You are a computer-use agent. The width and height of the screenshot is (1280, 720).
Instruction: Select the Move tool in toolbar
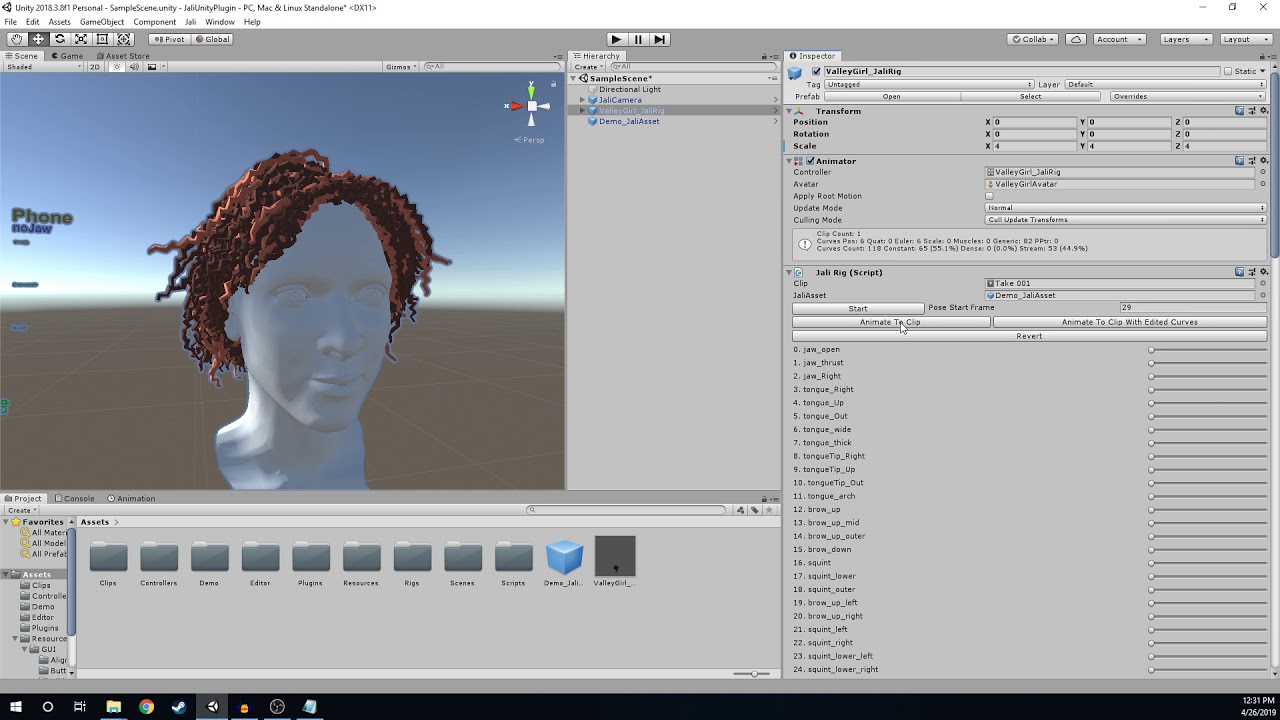pyautogui.click(x=38, y=39)
